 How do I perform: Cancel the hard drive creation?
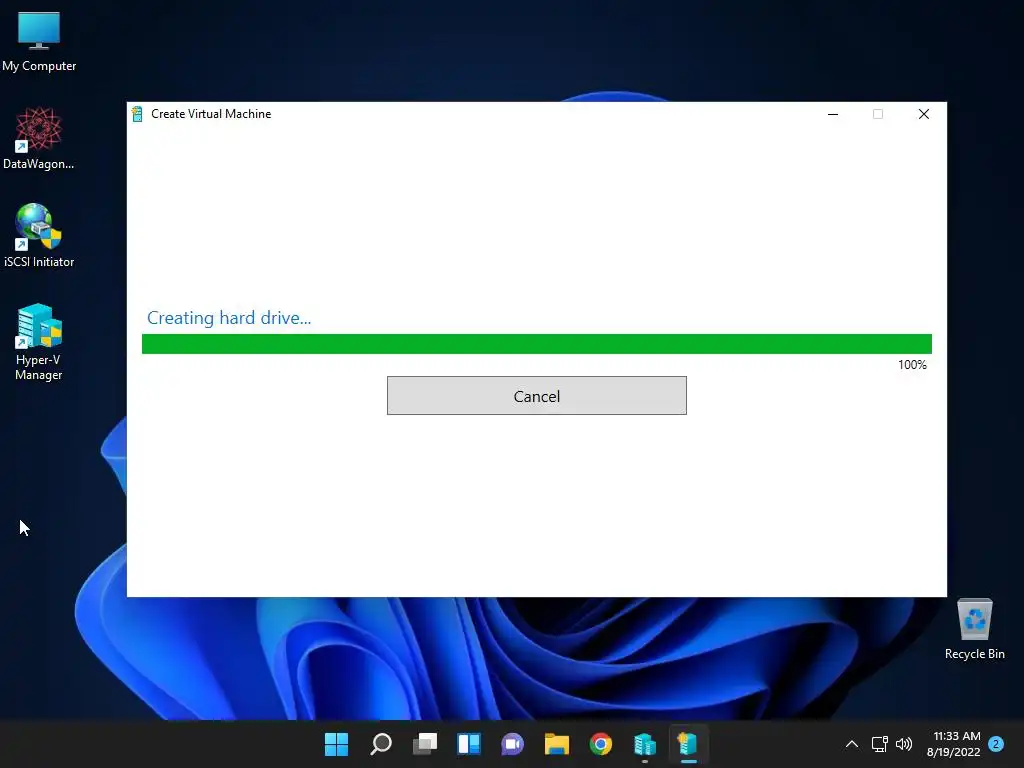(x=536, y=396)
